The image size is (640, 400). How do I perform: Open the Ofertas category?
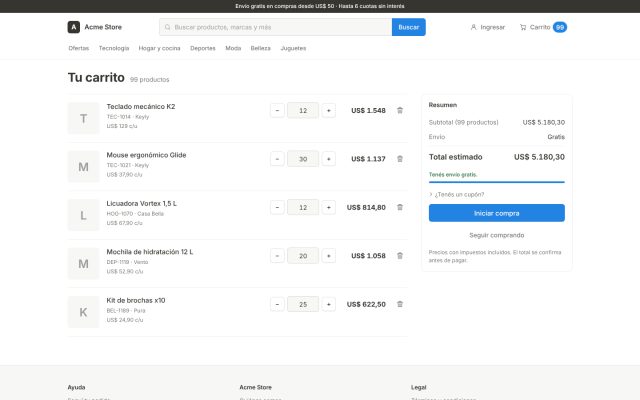pos(78,48)
